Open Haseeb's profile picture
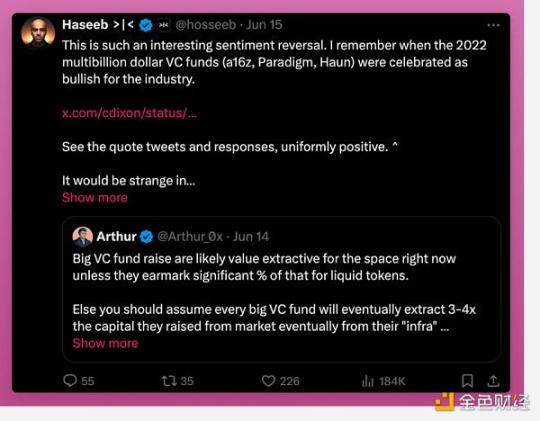This screenshot has height=421, width=540. click(x=38, y=32)
